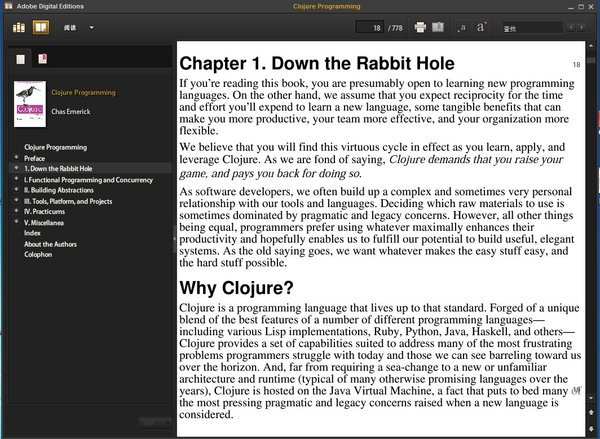Image resolution: width=600 pixels, height=439 pixels.
Task: Expand 'III. Tools, Platform, and Projects' node
Action: tap(16, 200)
